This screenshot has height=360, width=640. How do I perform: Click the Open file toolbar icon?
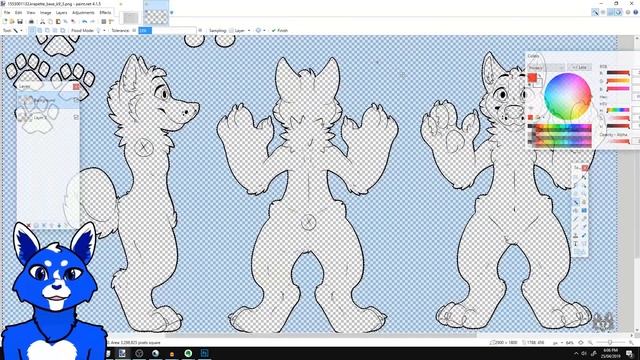12,22
